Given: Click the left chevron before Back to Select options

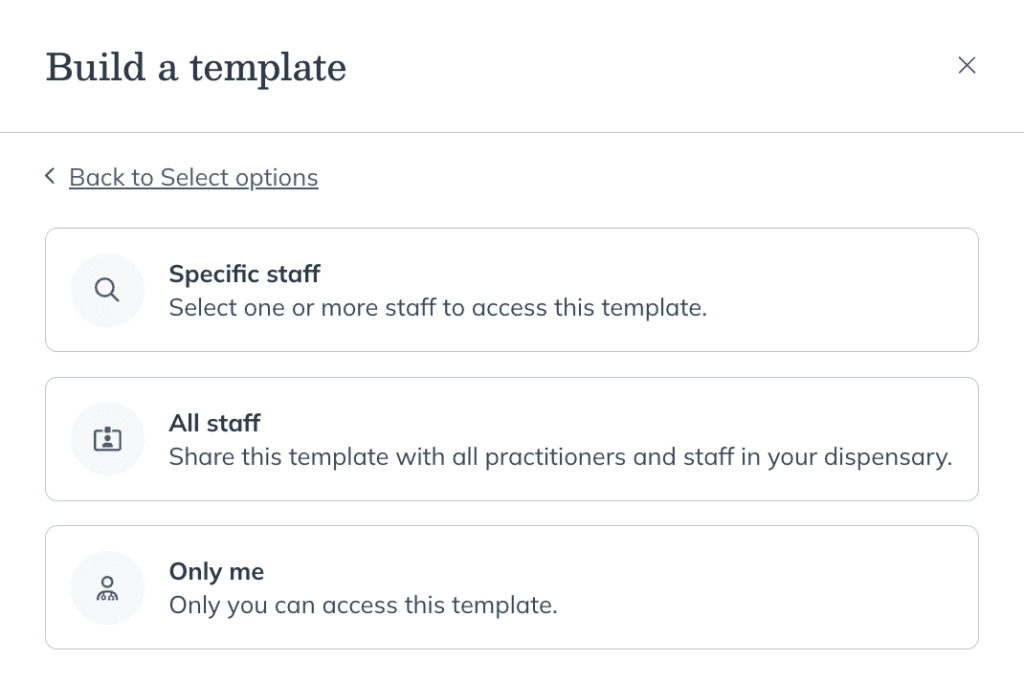Looking at the screenshot, I should point(50,176).
